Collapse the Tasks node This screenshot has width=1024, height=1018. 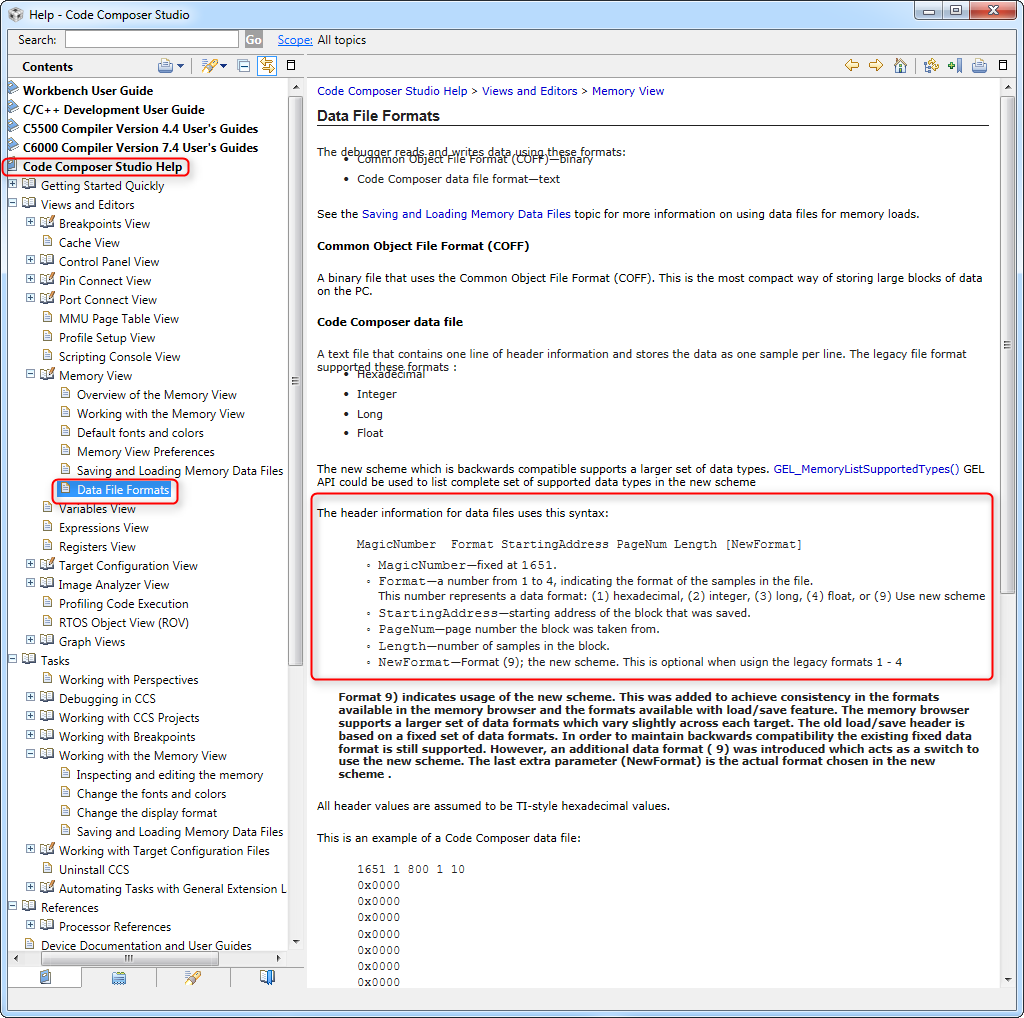[x=12, y=660]
